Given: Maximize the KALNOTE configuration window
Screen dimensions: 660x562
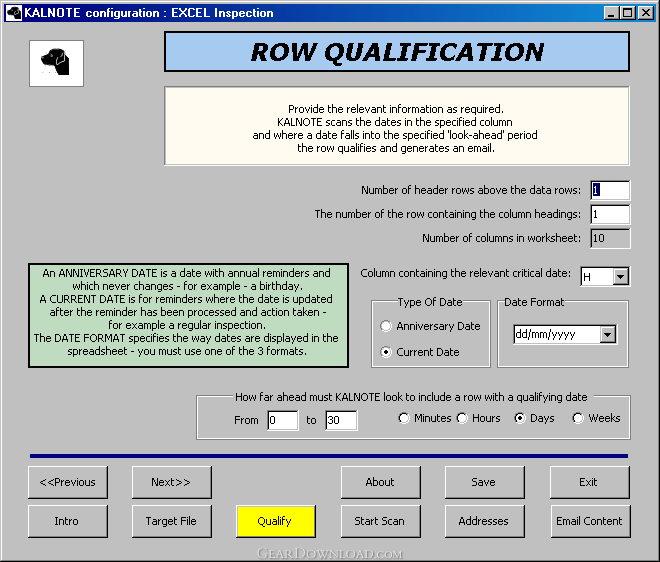Looking at the screenshot, I should tap(628, 13).
